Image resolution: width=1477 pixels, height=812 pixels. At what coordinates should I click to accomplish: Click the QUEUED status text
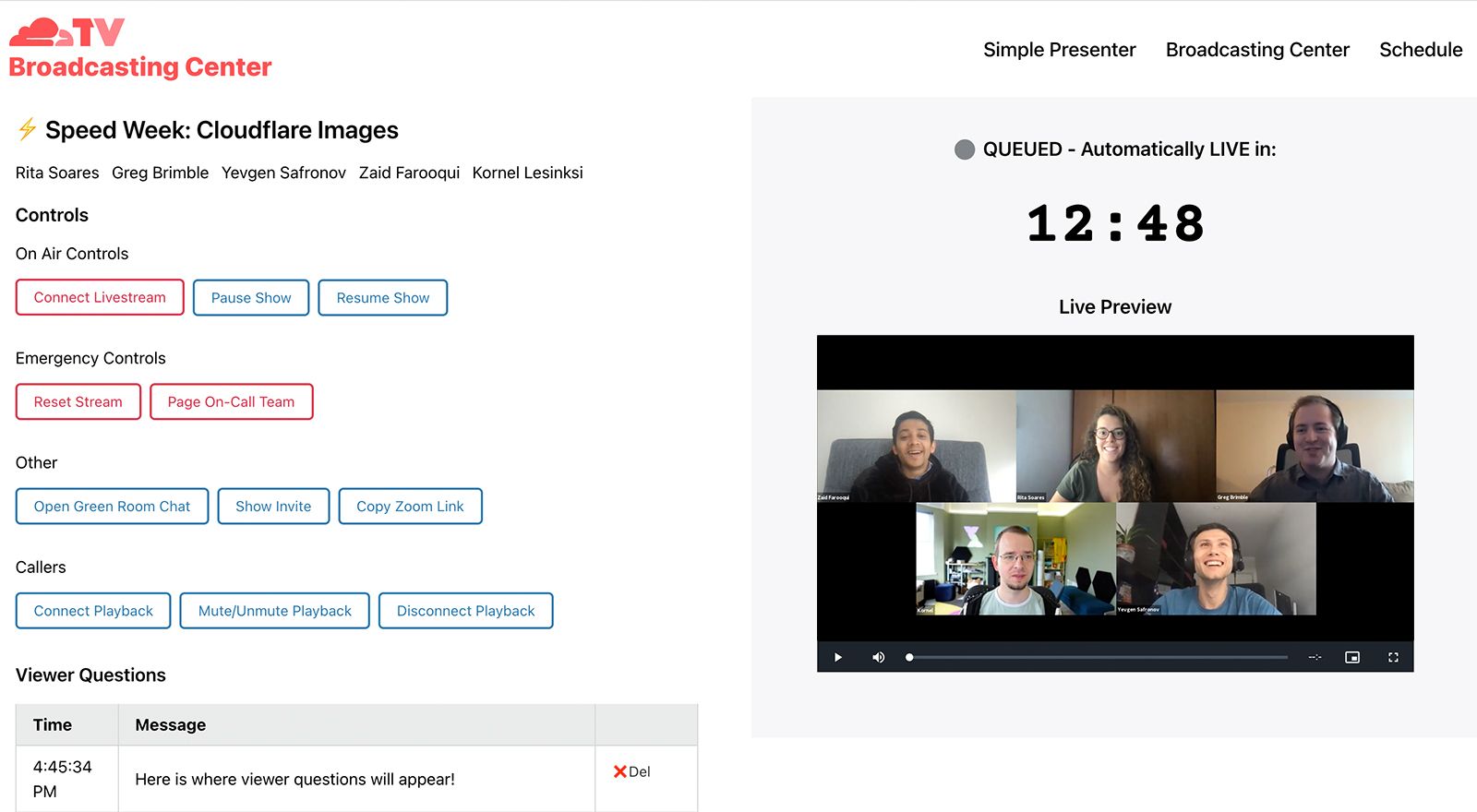1130,149
